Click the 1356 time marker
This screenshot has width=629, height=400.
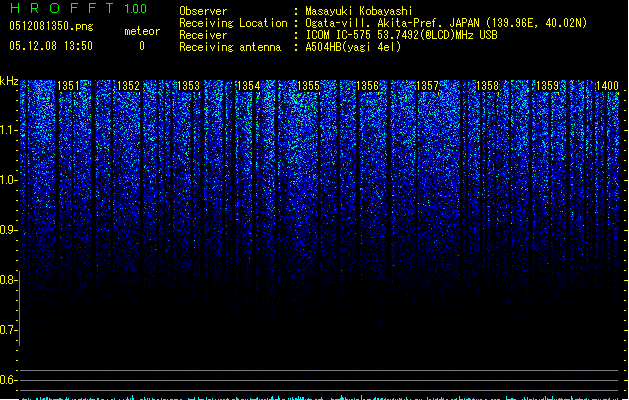click(367, 85)
